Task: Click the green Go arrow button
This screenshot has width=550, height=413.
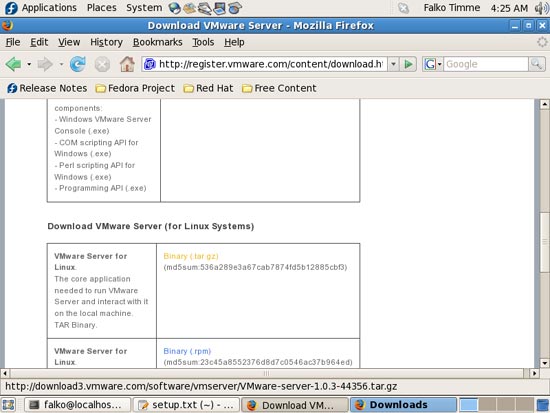Action: (x=408, y=64)
